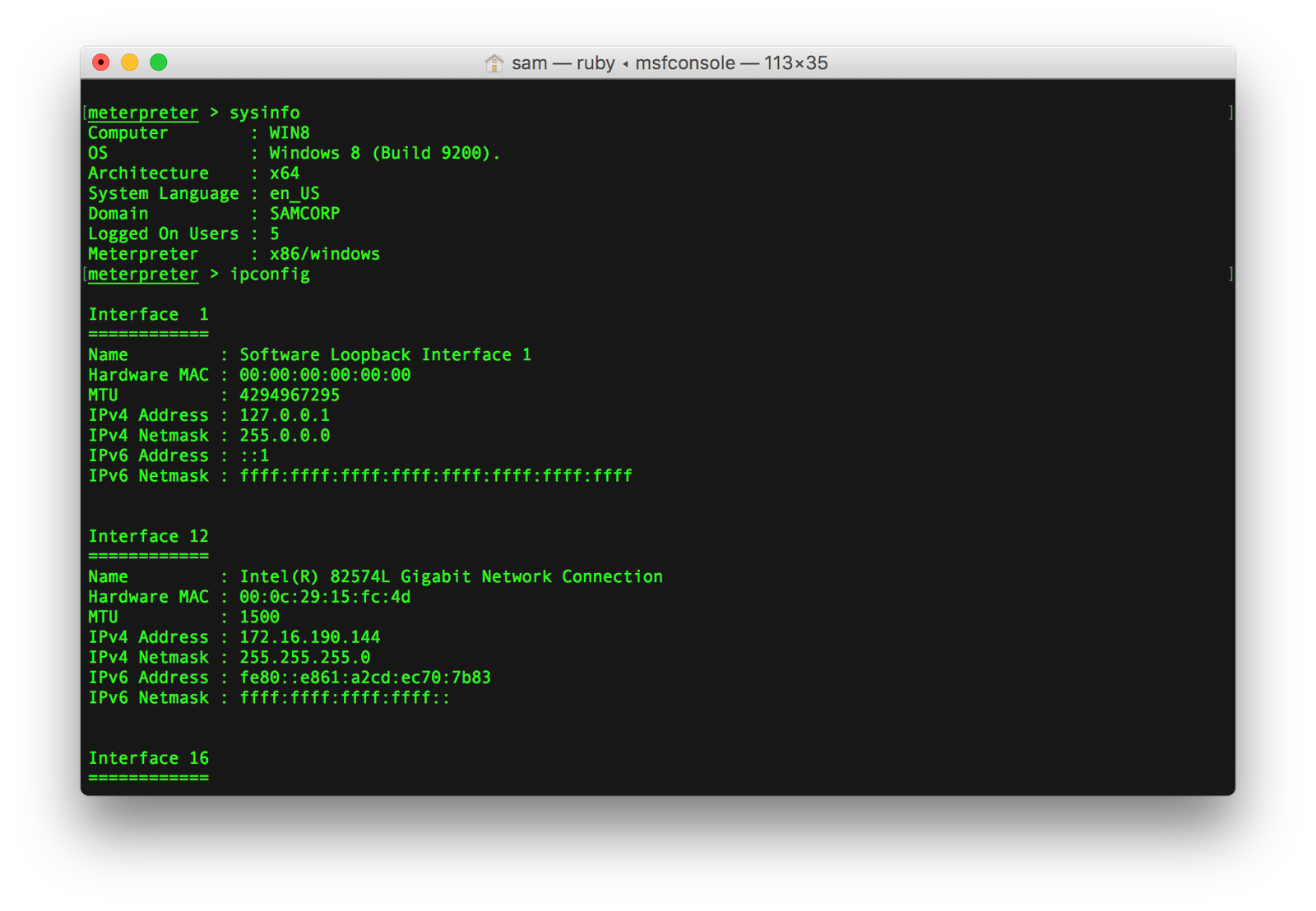1316x911 pixels.
Task: Click the 'ipconfig' command text
Action: click(x=270, y=274)
